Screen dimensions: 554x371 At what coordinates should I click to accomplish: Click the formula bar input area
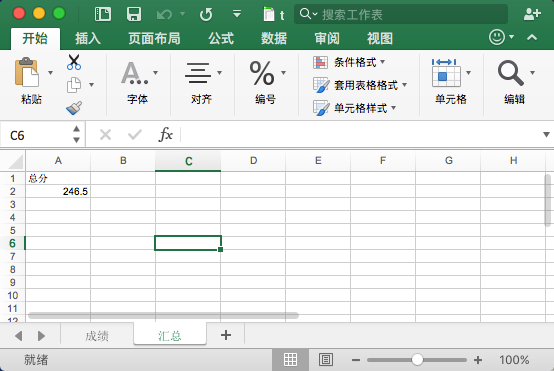(x=360, y=135)
